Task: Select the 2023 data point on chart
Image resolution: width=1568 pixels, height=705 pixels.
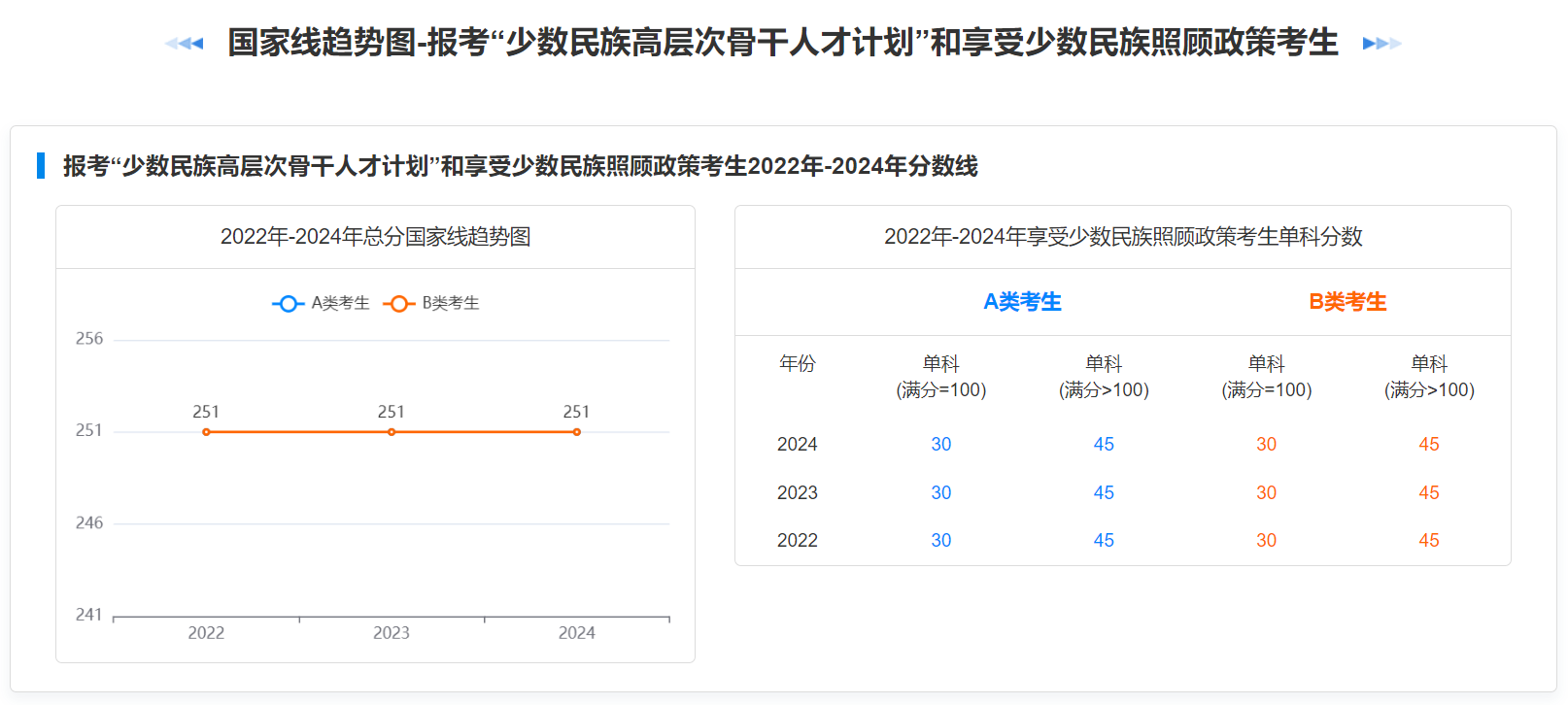Action: pos(392,432)
